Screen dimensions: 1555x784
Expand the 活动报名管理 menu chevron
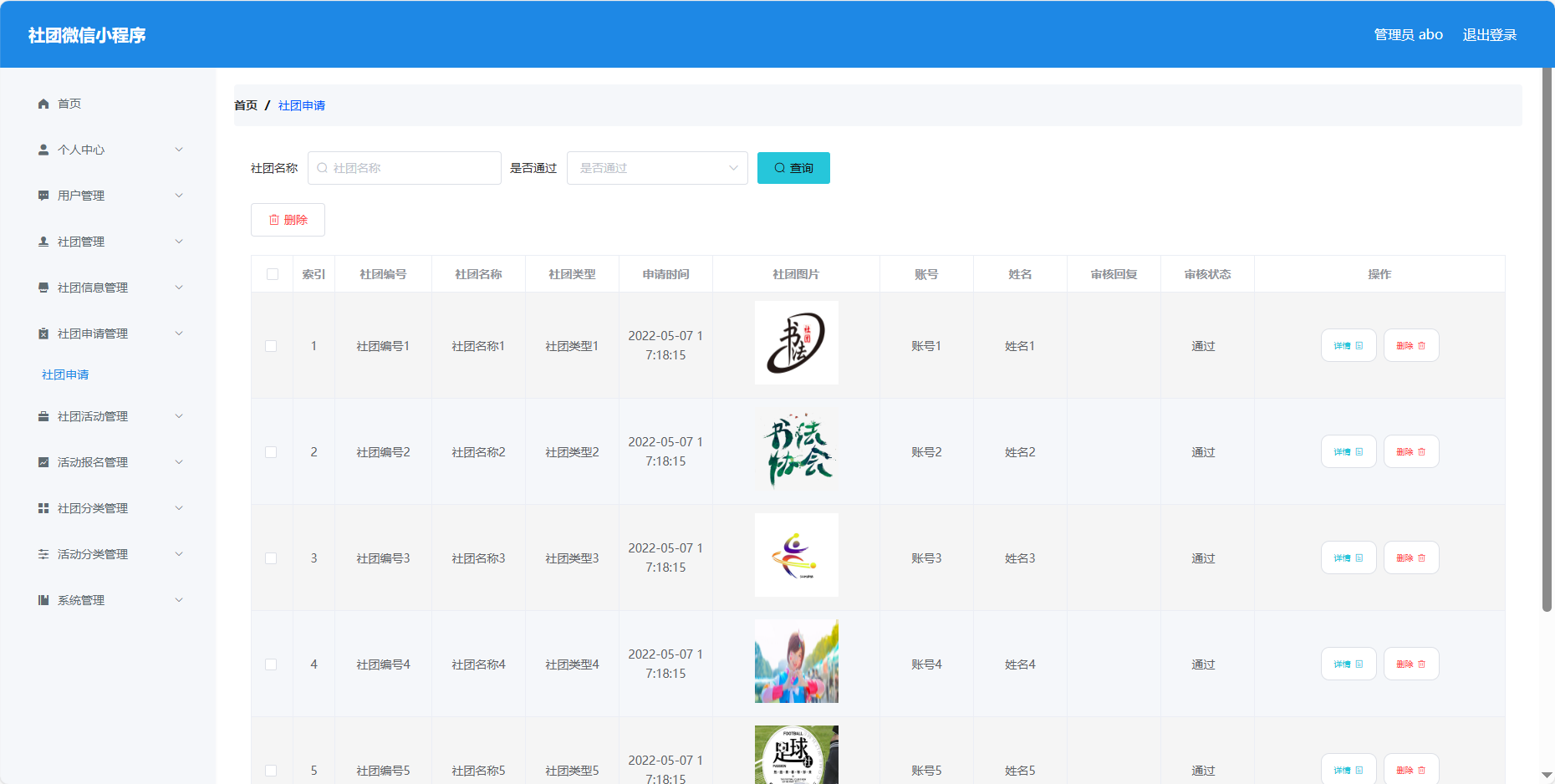pos(179,462)
